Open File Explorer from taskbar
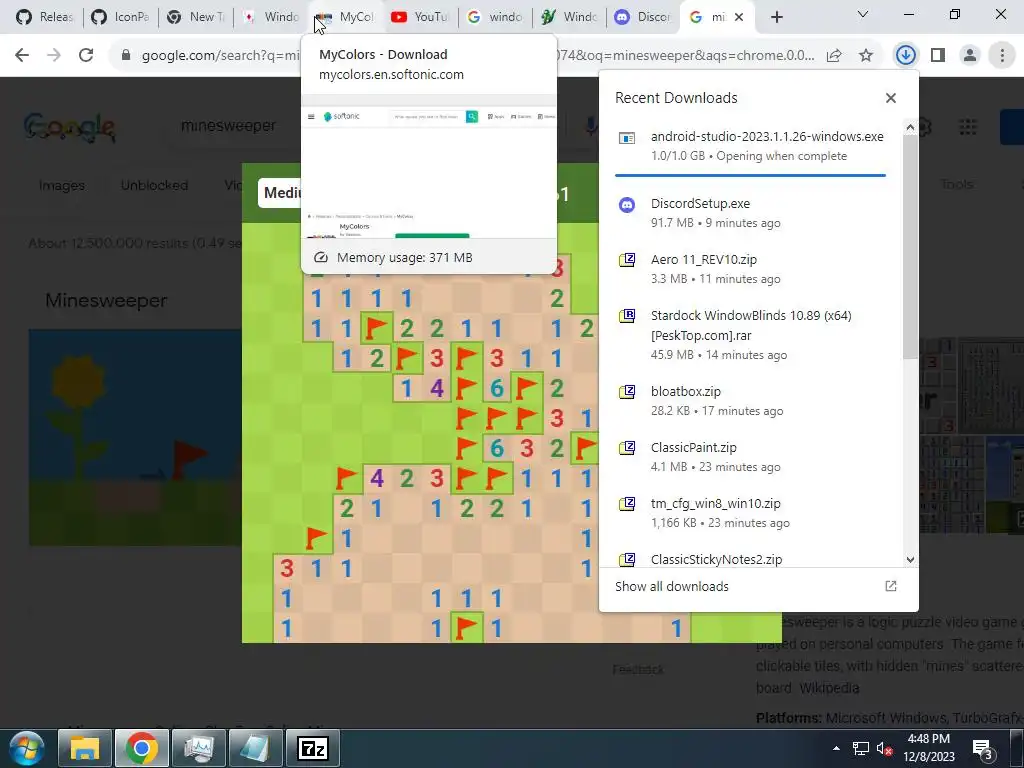 click(85, 748)
